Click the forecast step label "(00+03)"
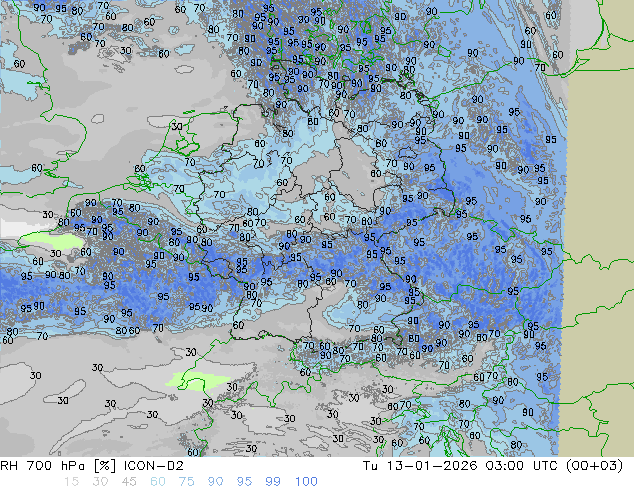The width and height of the screenshot is (634, 490). [x=594, y=466]
